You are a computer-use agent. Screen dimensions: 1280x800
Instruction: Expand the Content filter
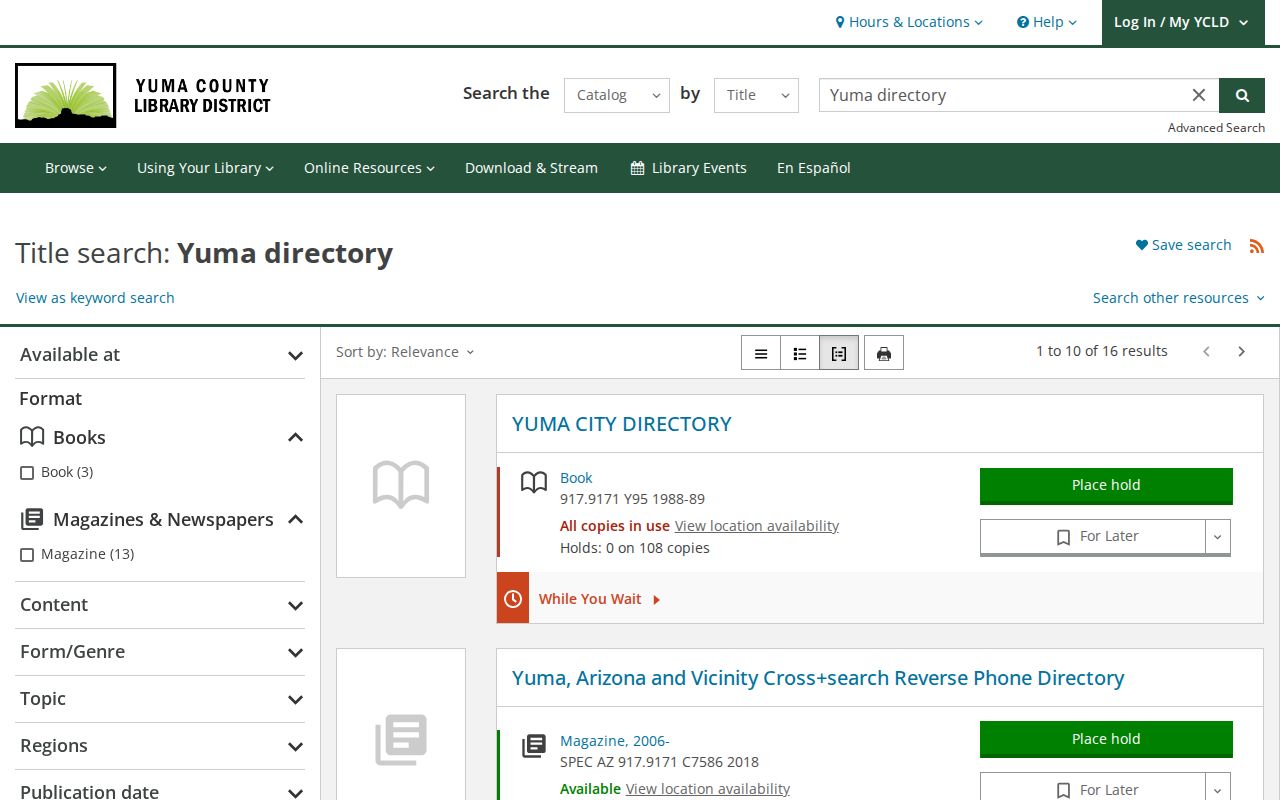160,605
